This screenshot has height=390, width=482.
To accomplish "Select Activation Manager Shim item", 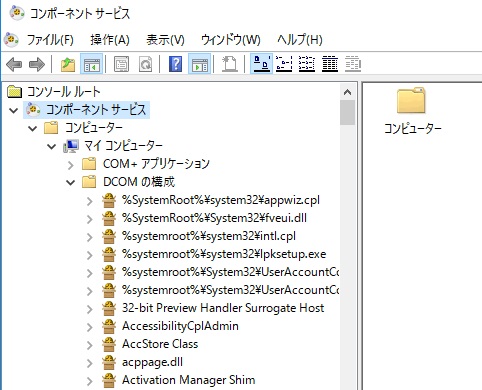I will (x=189, y=380).
